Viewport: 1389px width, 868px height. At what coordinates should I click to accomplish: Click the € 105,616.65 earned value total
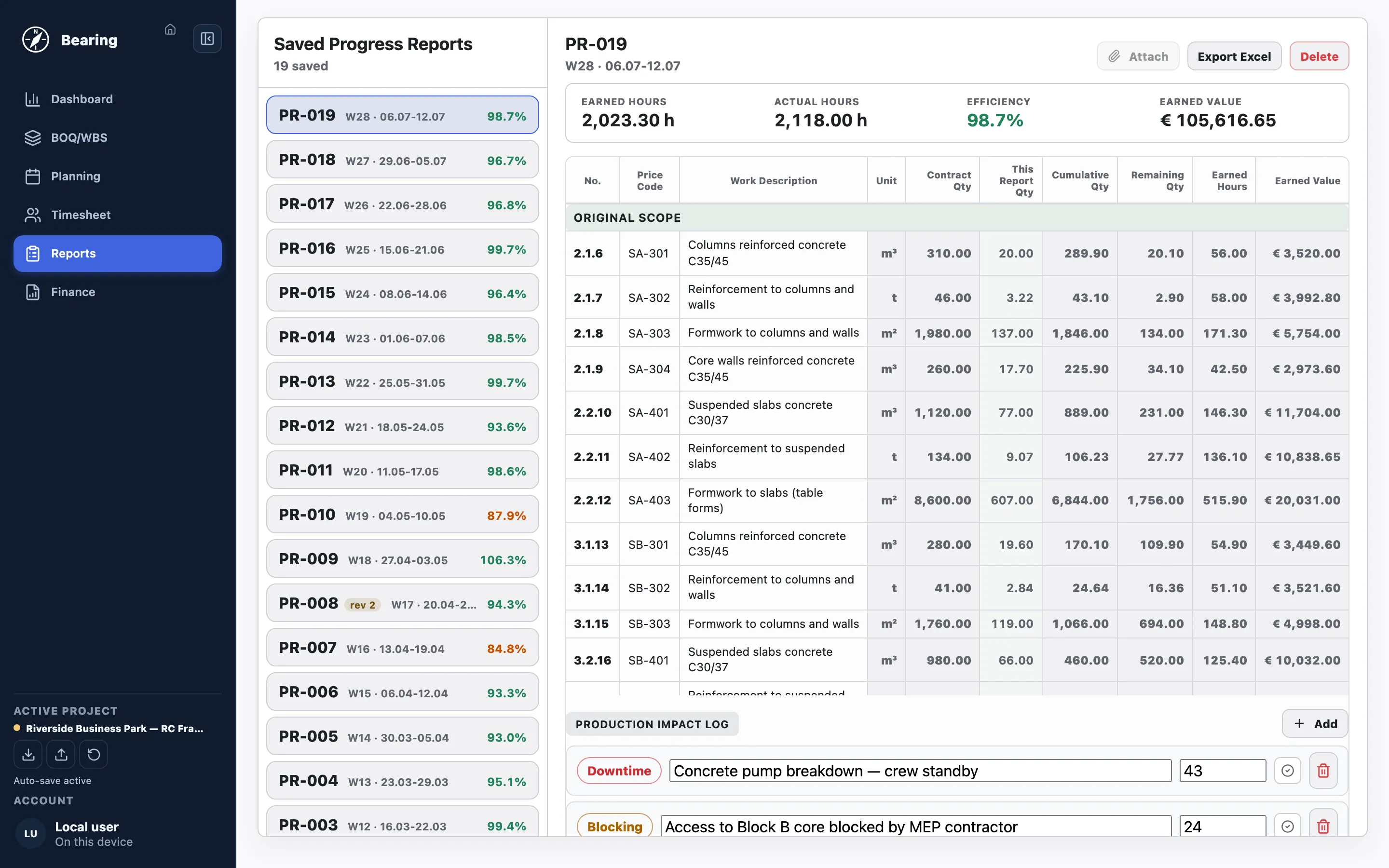[1217, 120]
